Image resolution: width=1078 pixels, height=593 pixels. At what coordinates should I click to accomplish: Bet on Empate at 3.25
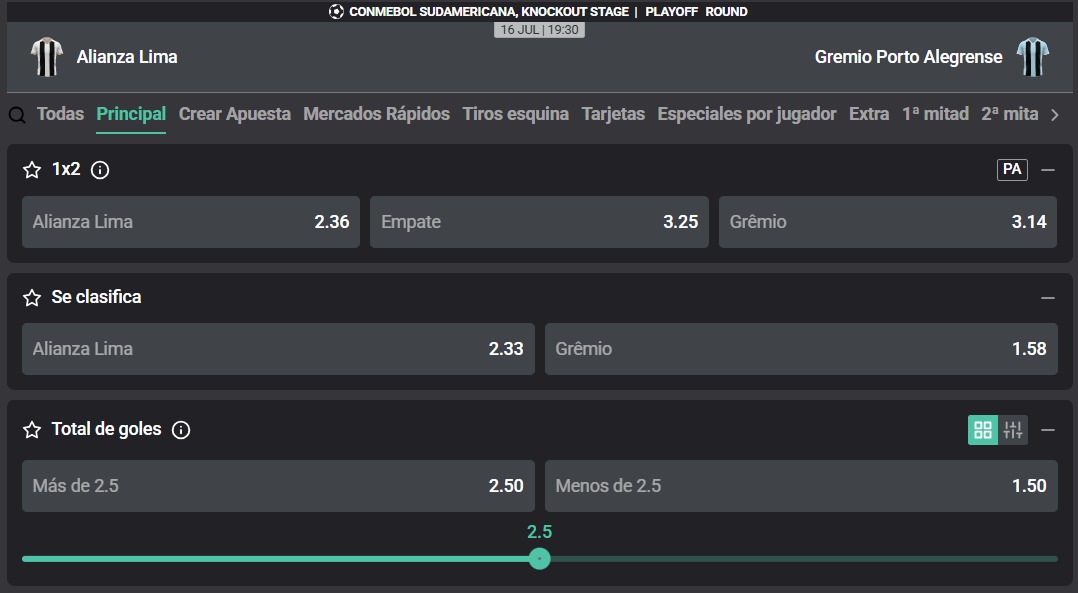539,222
